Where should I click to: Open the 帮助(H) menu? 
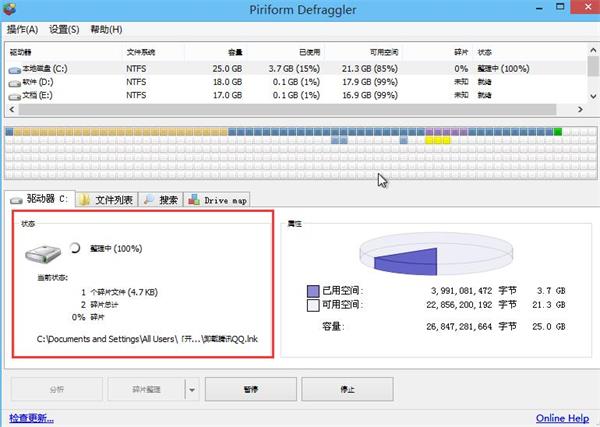pyautogui.click(x=106, y=29)
